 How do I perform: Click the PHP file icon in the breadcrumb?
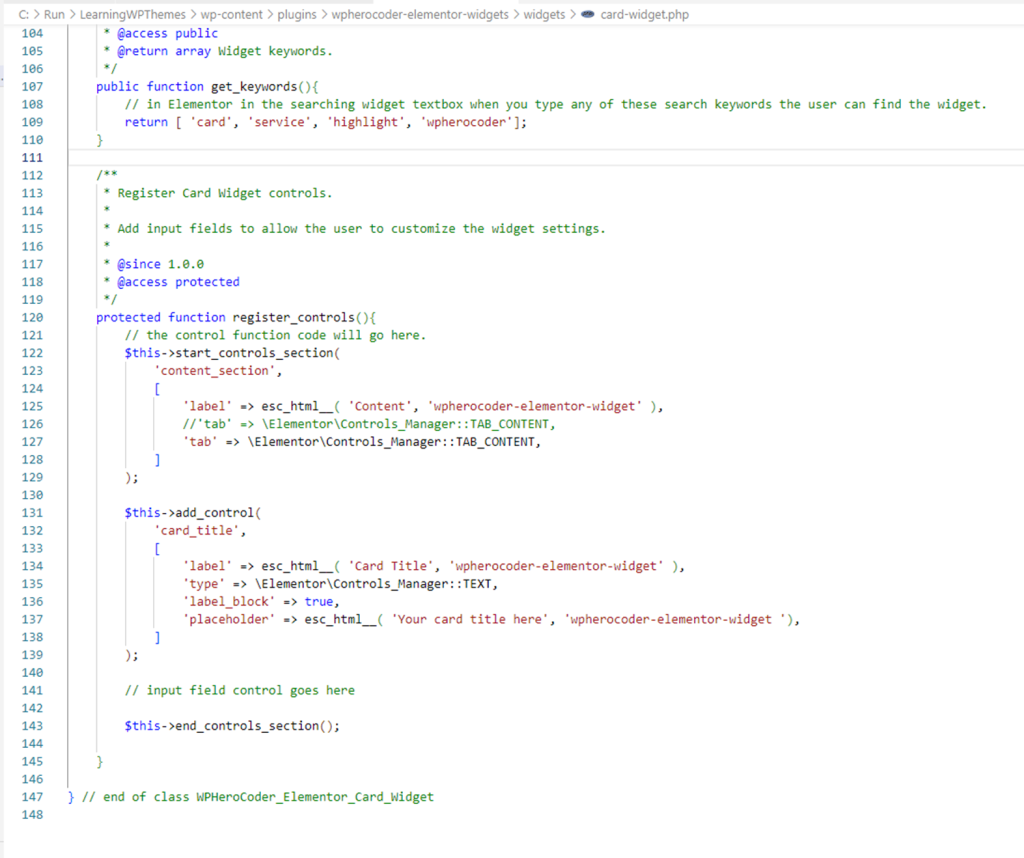587,15
